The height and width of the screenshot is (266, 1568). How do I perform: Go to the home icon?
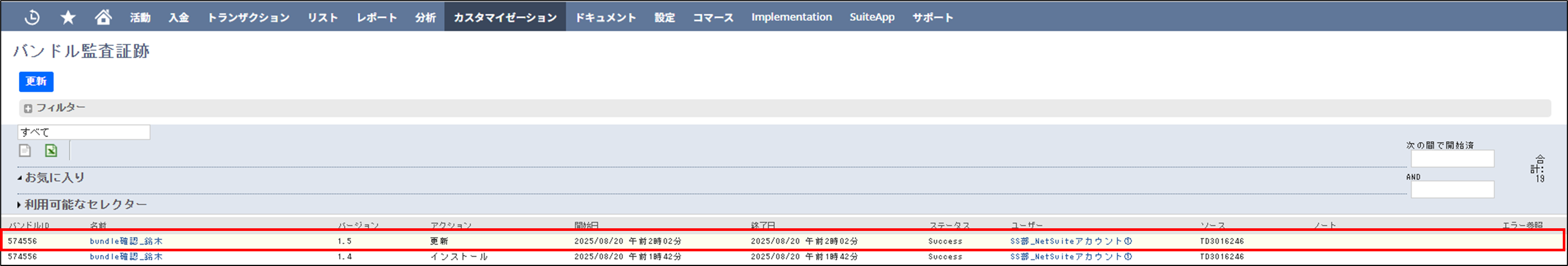(x=103, y=16)
